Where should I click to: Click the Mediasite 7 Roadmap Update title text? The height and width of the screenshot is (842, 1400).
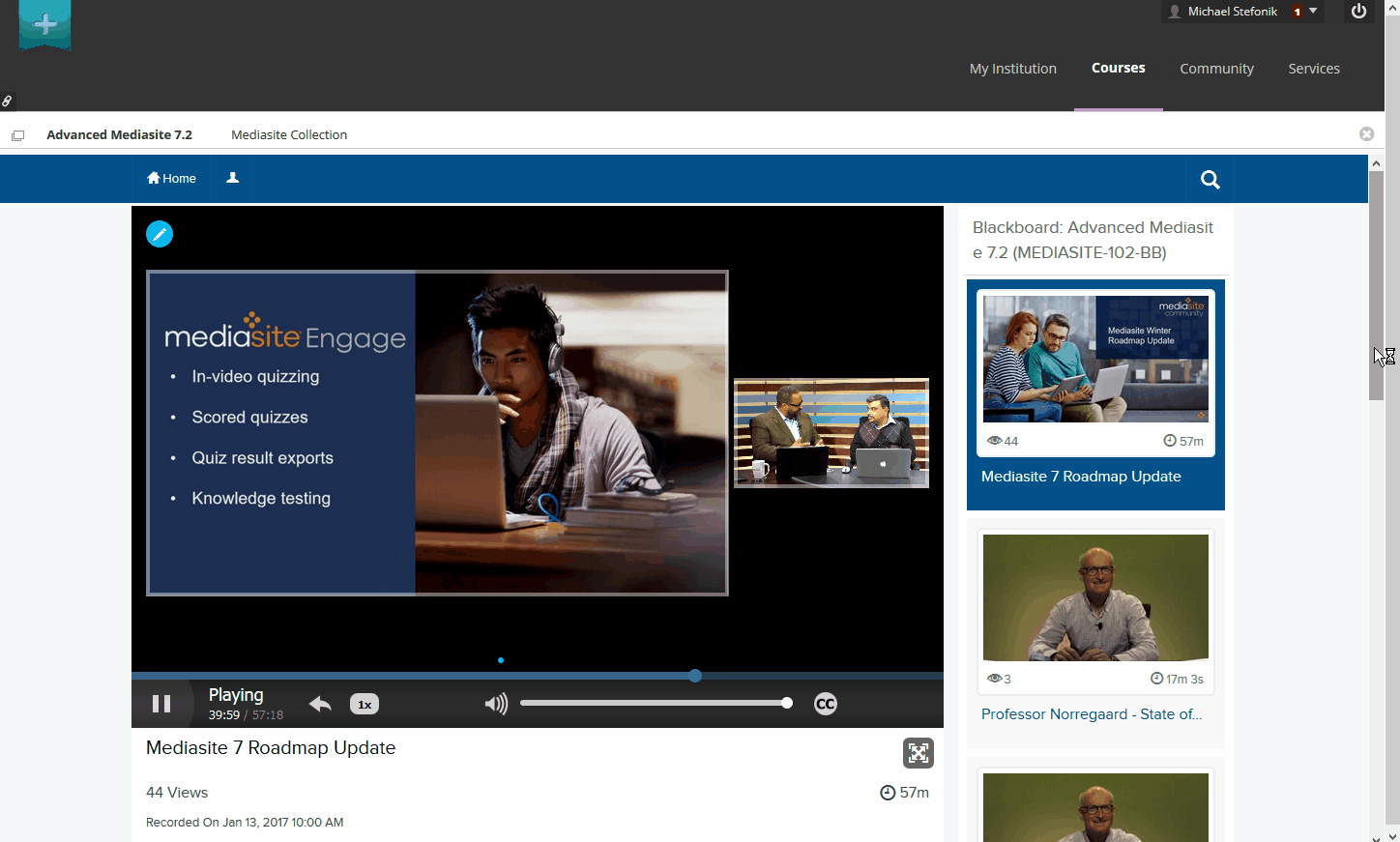(x=271, y=748)
